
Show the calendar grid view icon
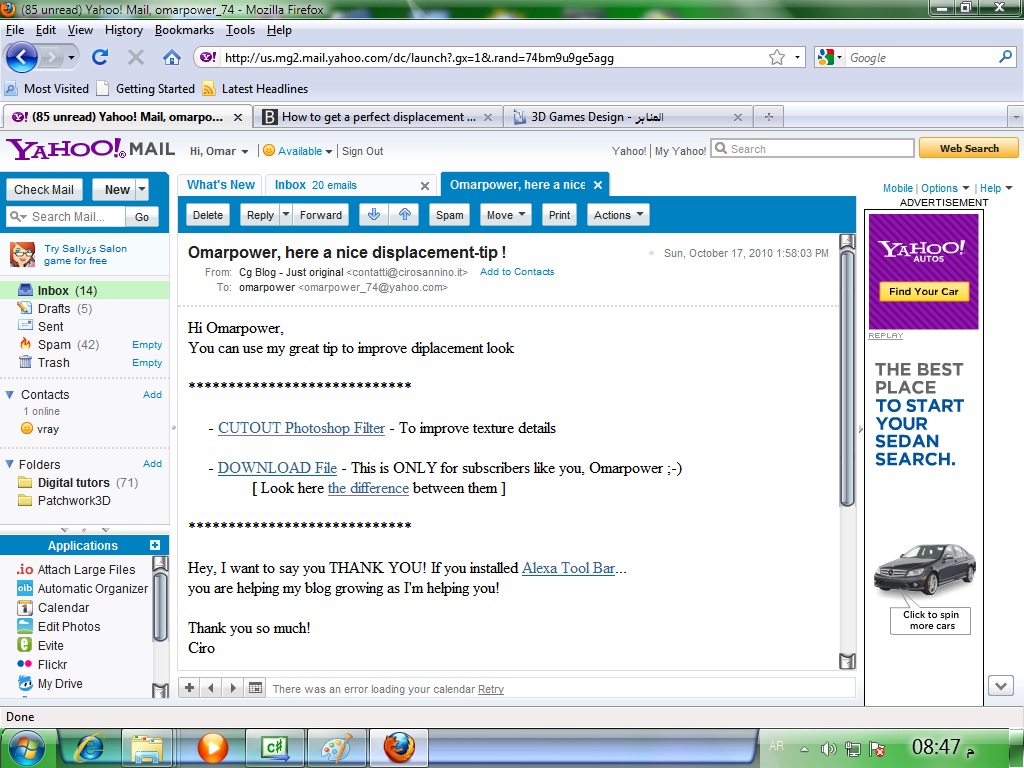point(256,688)
